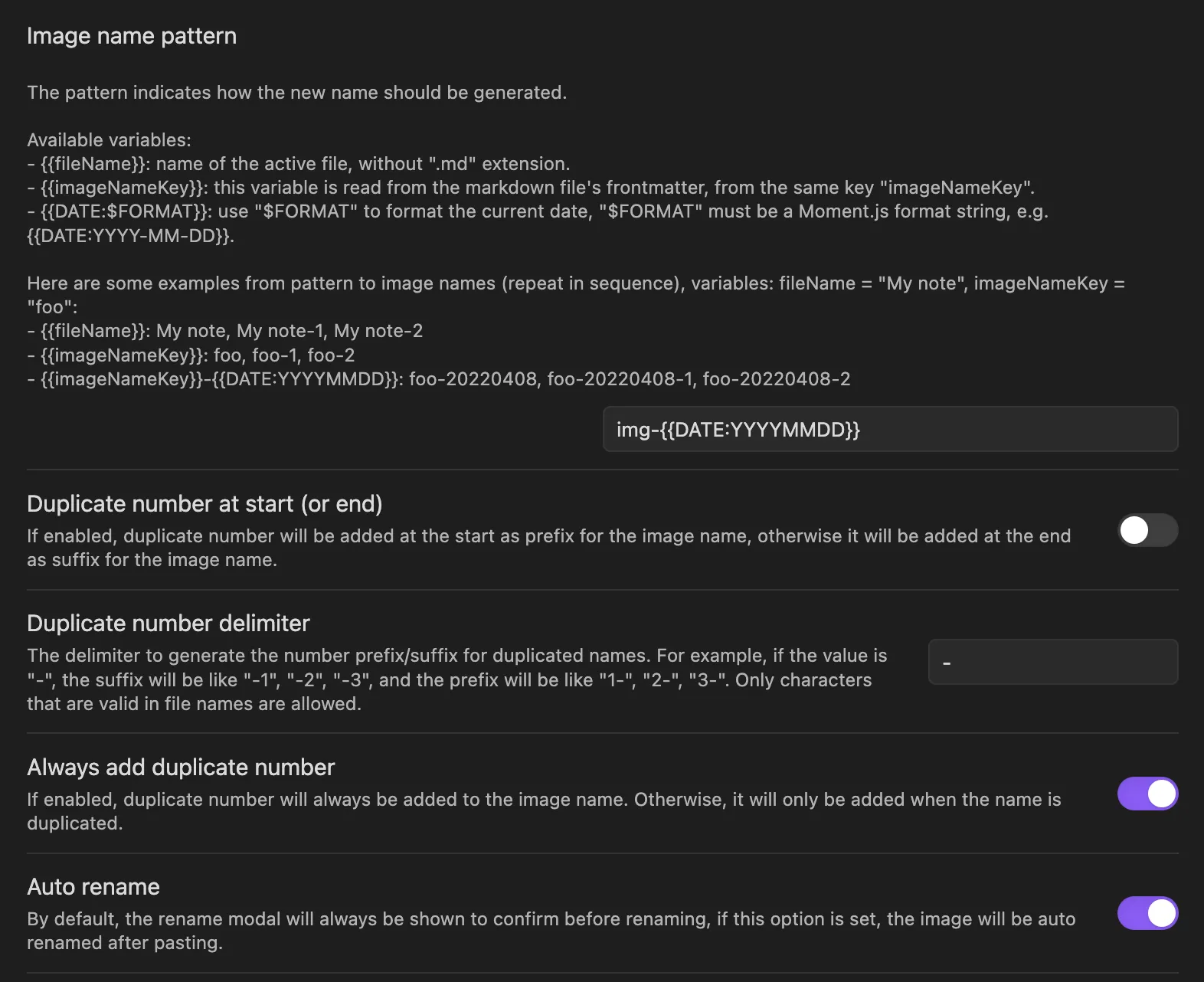Viewport: 1204px width, 982px height.
Task: Click the example line "My note, My note-1, My note-2"
Action: coord(225,331)
